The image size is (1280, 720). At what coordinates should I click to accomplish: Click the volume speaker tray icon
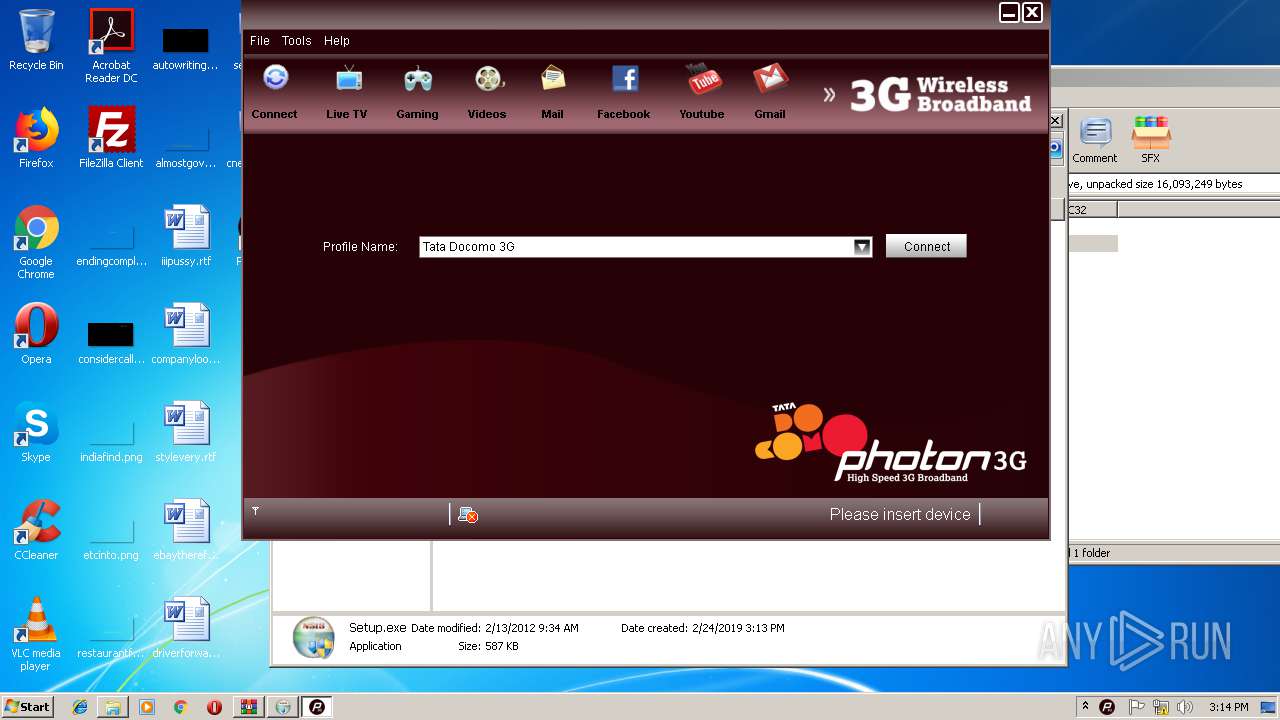tap(1185, 707)
